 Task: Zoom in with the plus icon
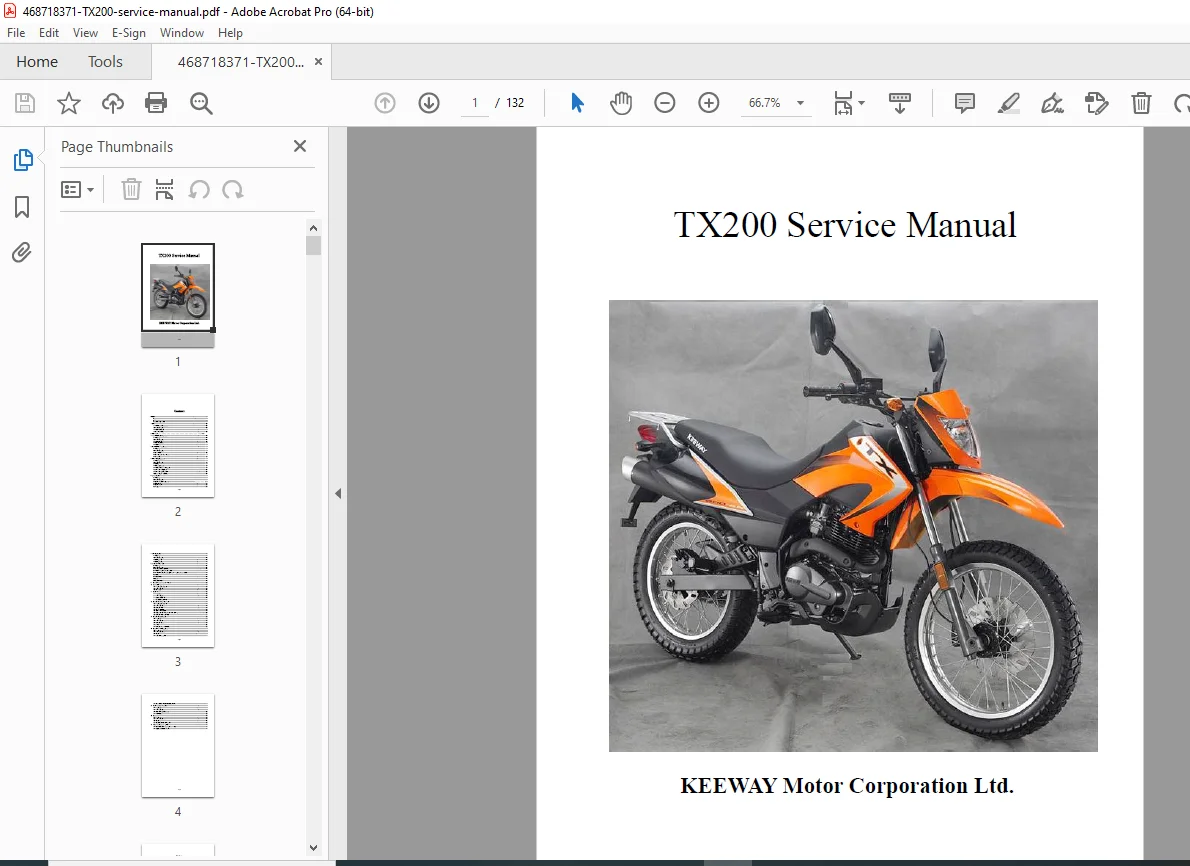pos(709,103)
